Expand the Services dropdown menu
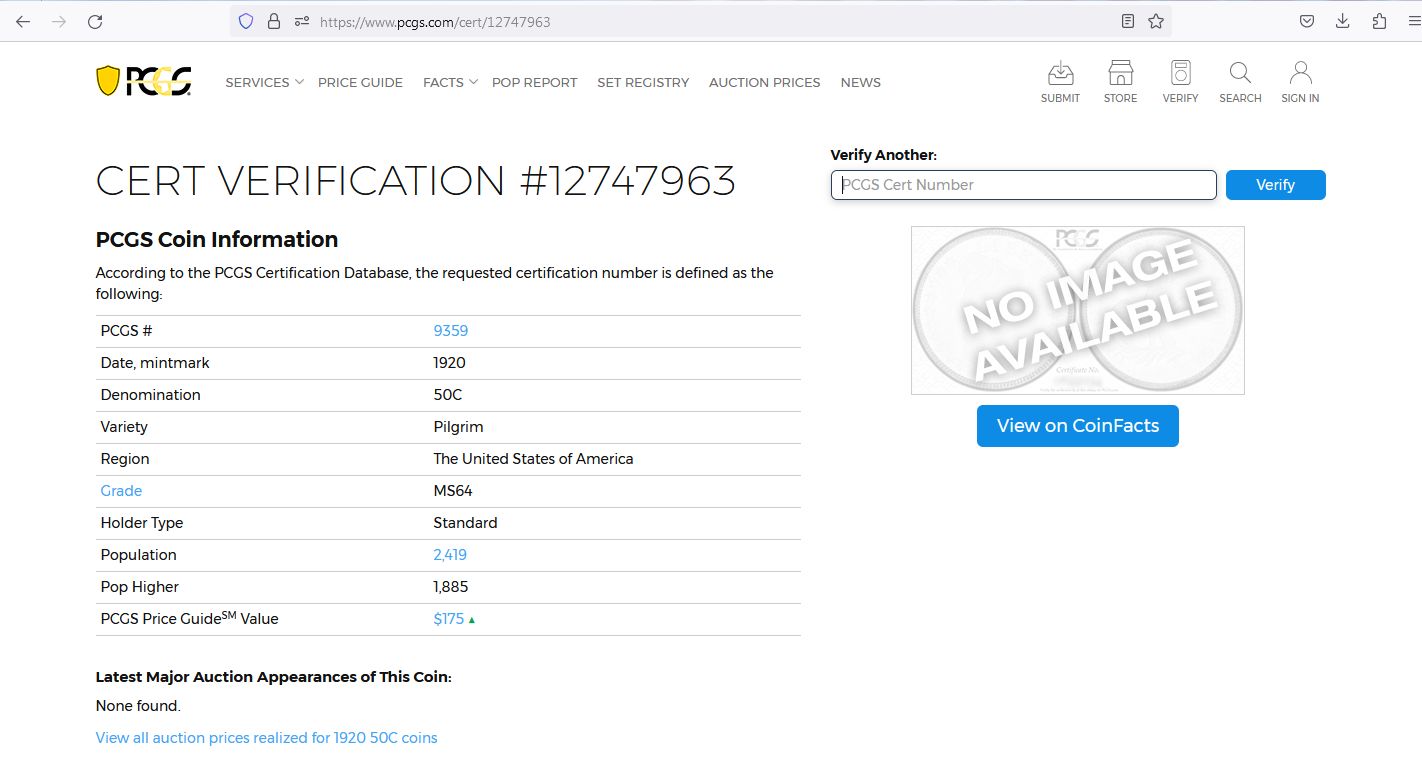The image size is (1422, 766). (x=264, y=83)
